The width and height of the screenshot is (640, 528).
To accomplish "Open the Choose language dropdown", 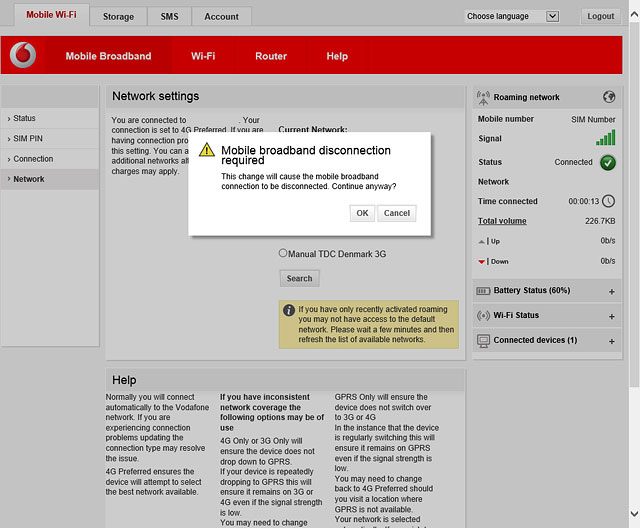I will coord(513,16).
